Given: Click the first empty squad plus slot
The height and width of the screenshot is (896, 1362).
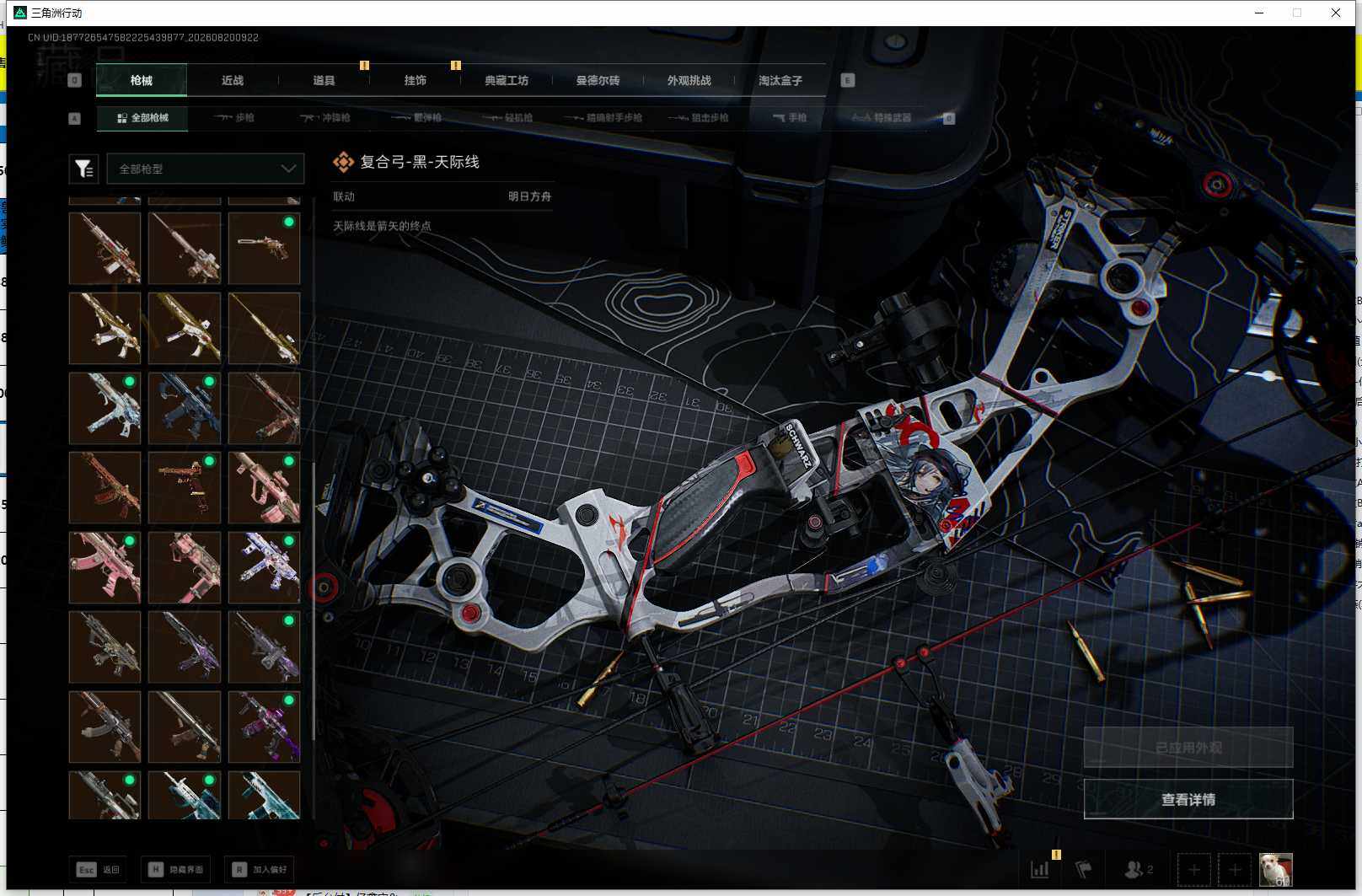Looking at the screenshot, I should 1194,869.
